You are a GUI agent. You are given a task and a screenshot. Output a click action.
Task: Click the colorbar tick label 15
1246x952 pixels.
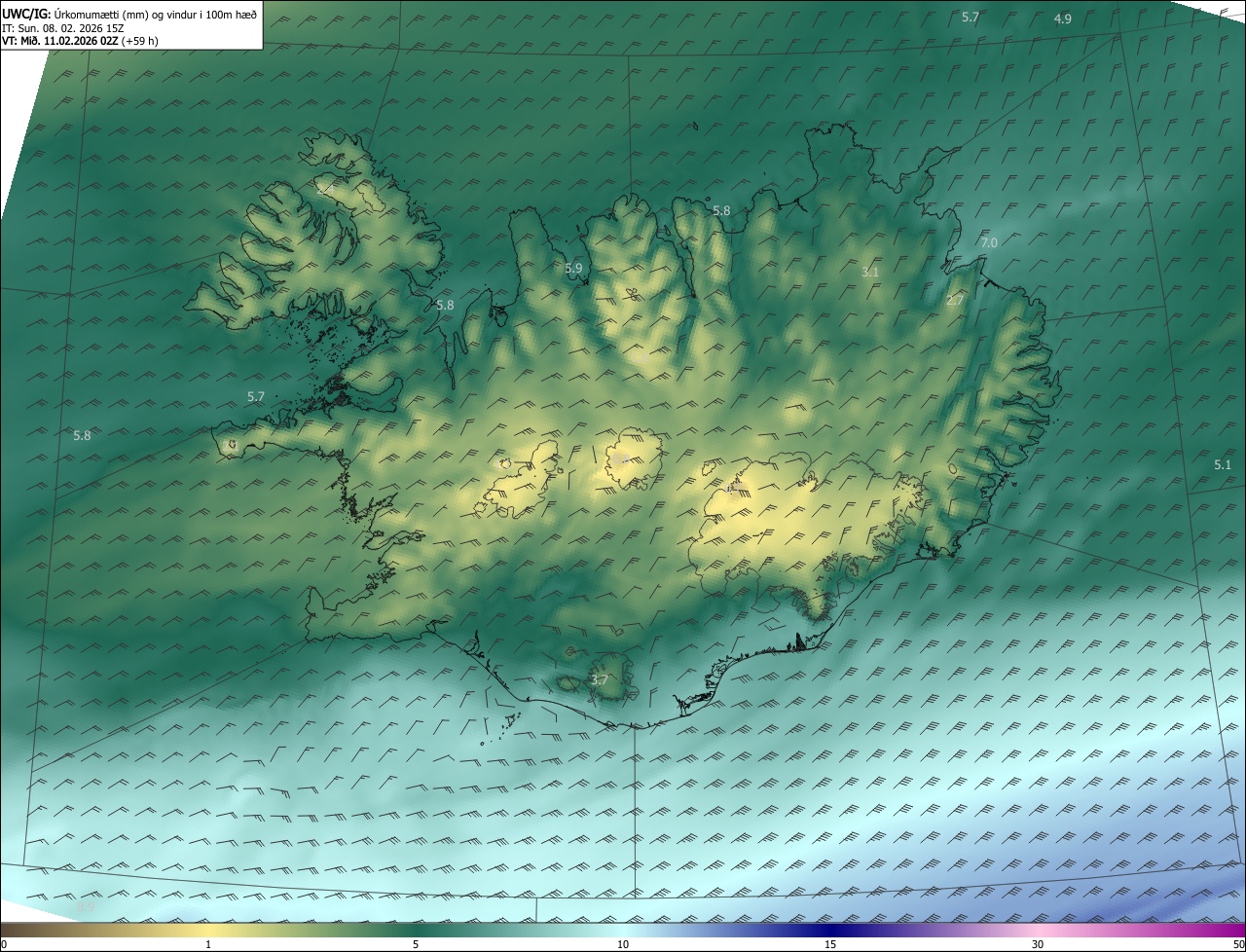coord(830,944)
